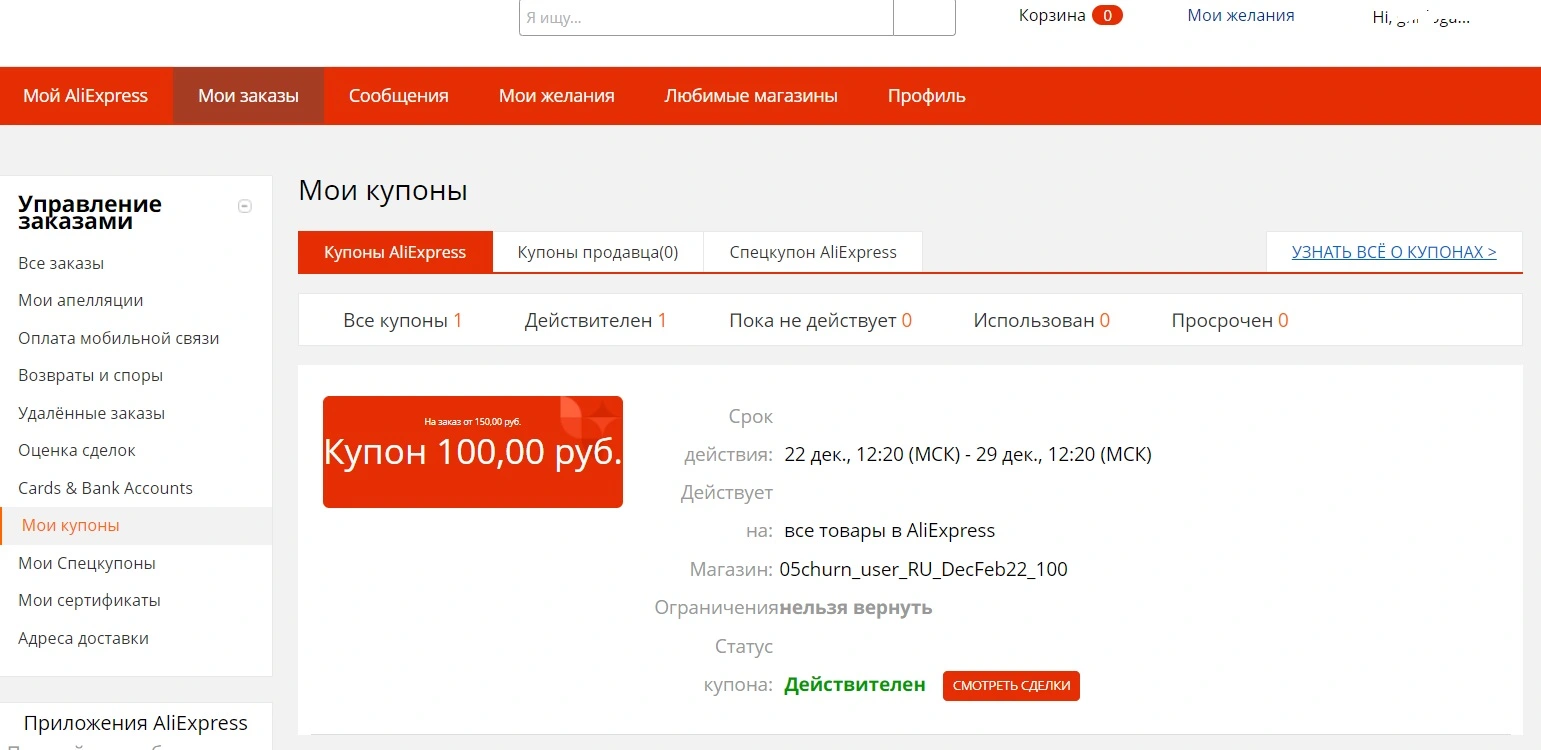Switch to Спецкупон AliExpress tab

(x=813, y=252)
